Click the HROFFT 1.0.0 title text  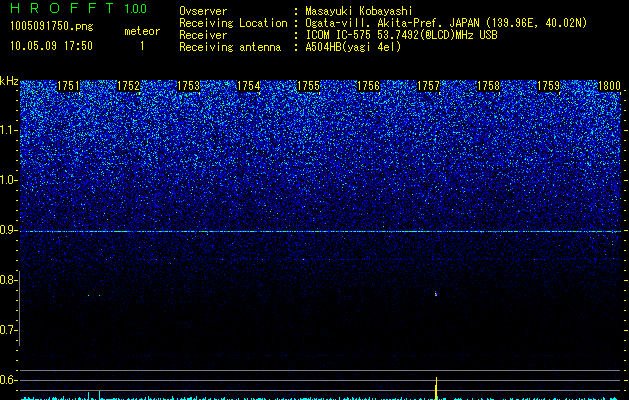[78, 8]
